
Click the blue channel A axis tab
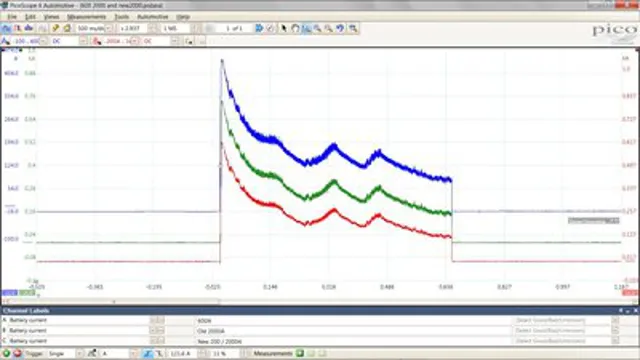coord(9,293)
